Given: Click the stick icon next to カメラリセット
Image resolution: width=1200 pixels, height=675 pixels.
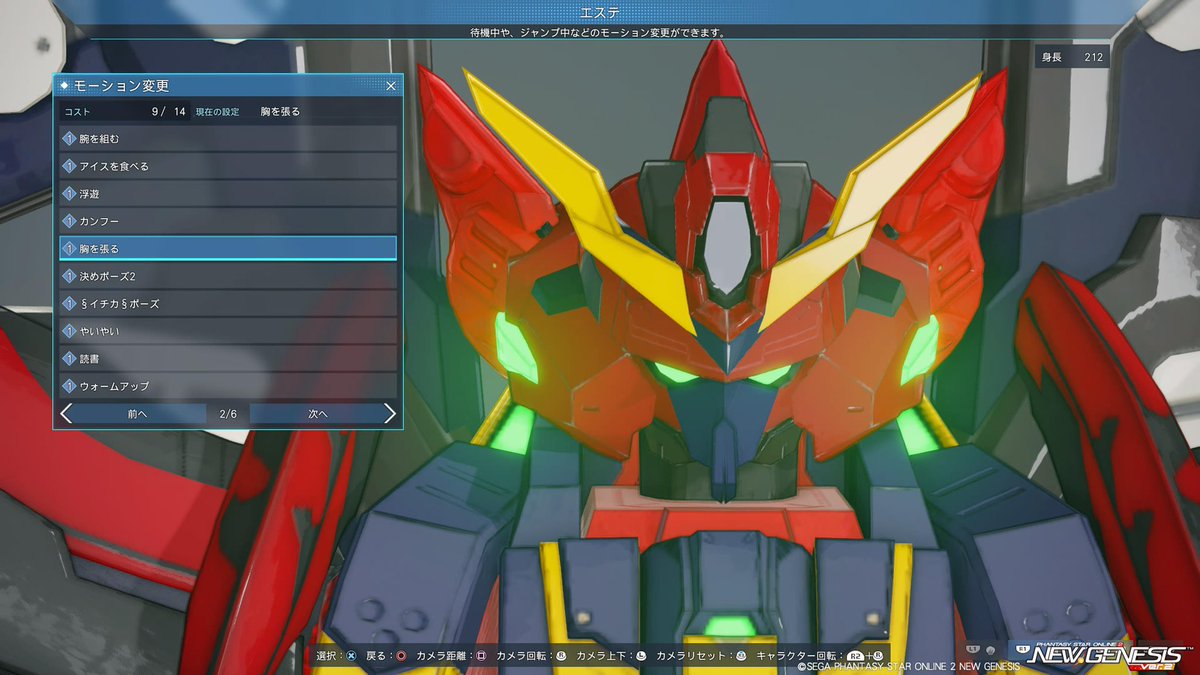Looking at the screenshot, I should point(741,656).
